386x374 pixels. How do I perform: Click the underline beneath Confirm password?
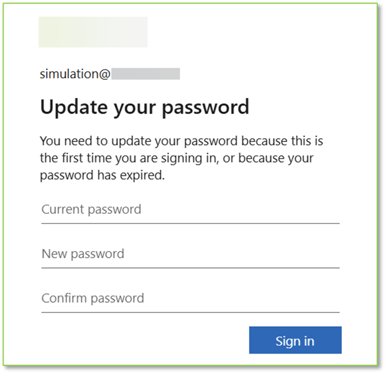pyautogui.click(x=190, y=312)
